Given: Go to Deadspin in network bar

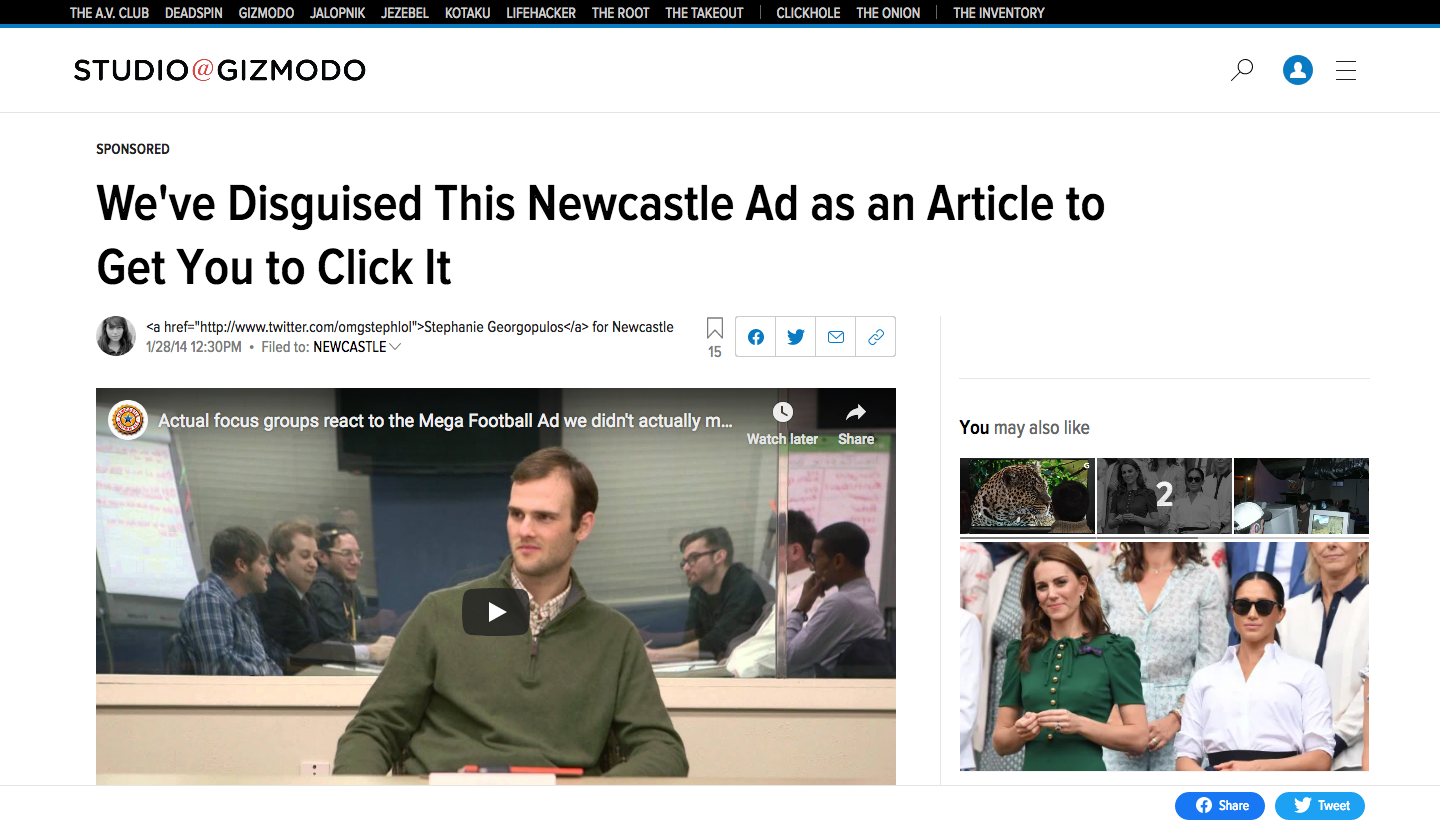Looking at the screenshot, I should [x=194, y=13].
